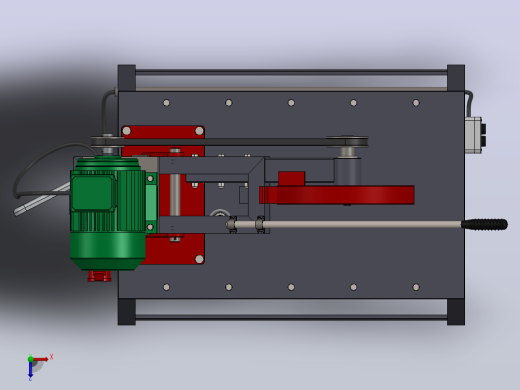
Task: Click the red X axis of the orientation triad
Action: pos(41,359)
